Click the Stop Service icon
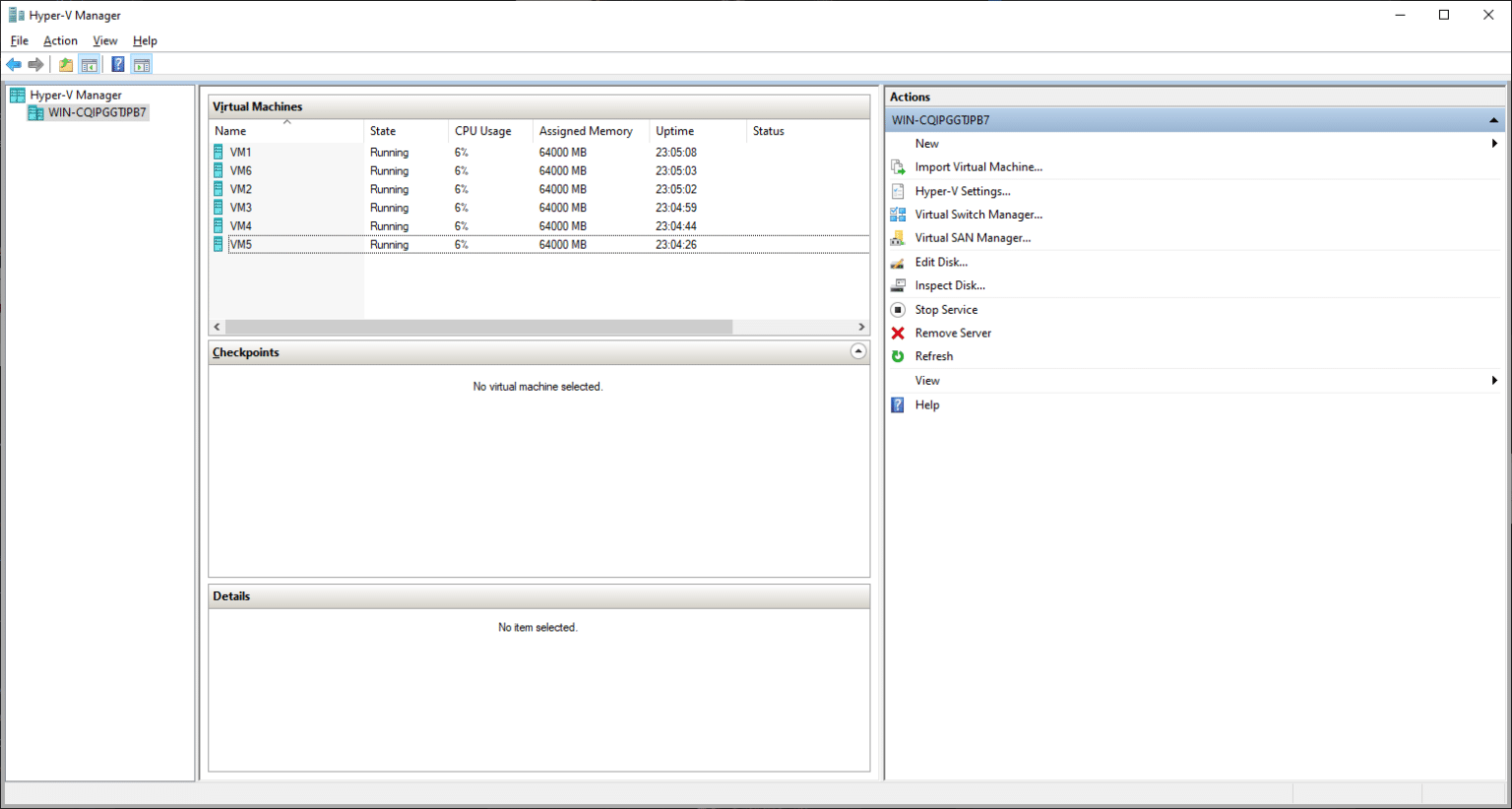The image size is (1512, 809). [x=898, y=309]
